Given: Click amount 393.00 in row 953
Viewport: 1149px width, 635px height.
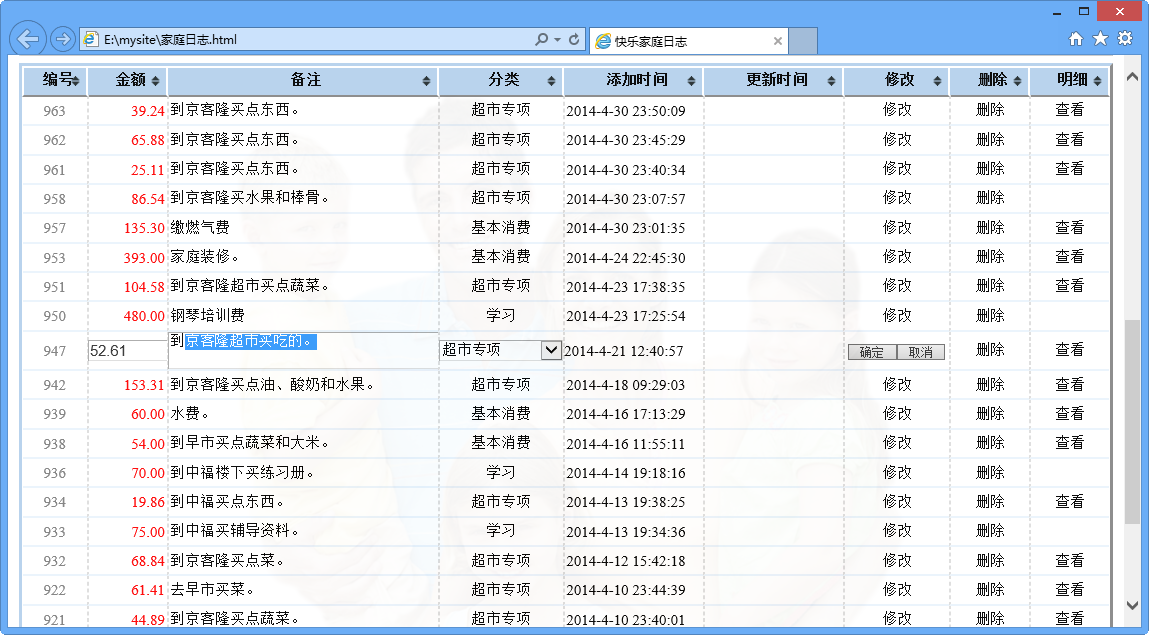Looking at the screenshot, I should click(x=144, y=258).
